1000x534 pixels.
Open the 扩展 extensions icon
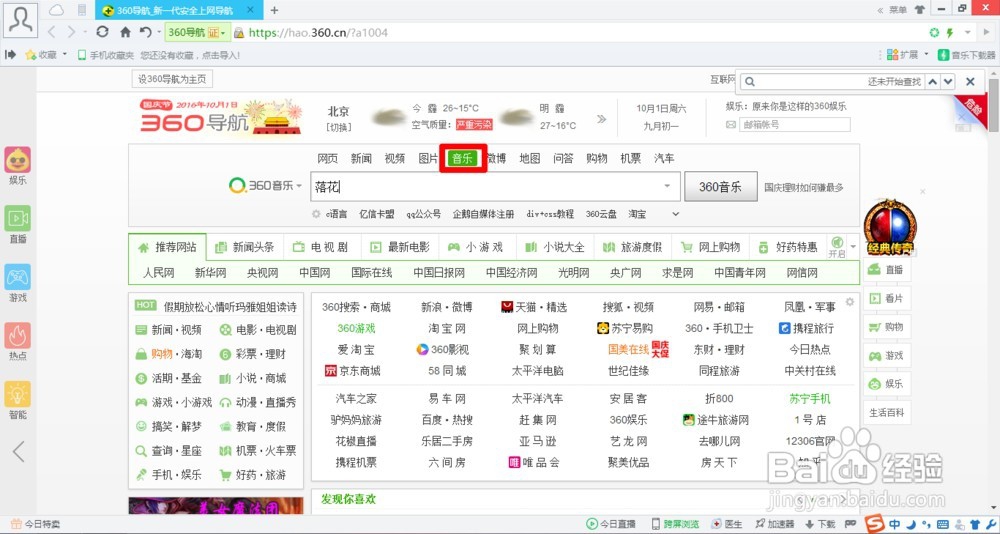[892, 55]
